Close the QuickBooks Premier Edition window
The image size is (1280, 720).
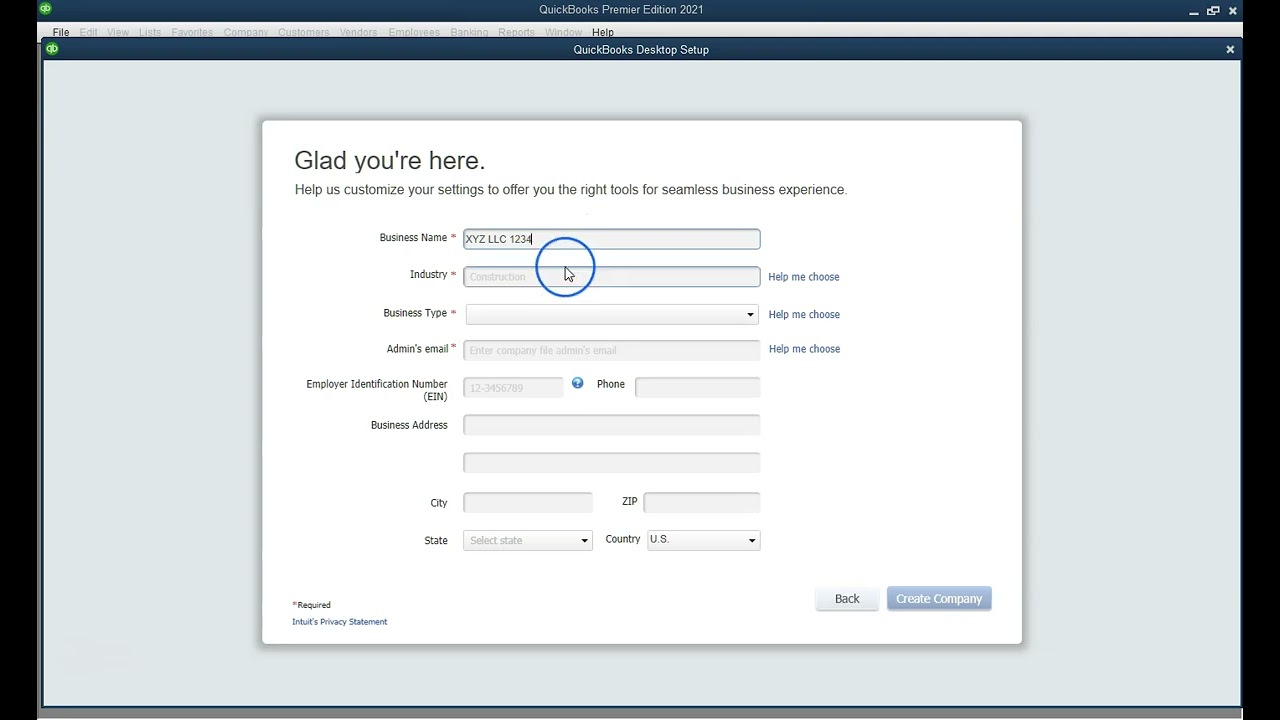pyautogui.click(x=1232, y=11)
